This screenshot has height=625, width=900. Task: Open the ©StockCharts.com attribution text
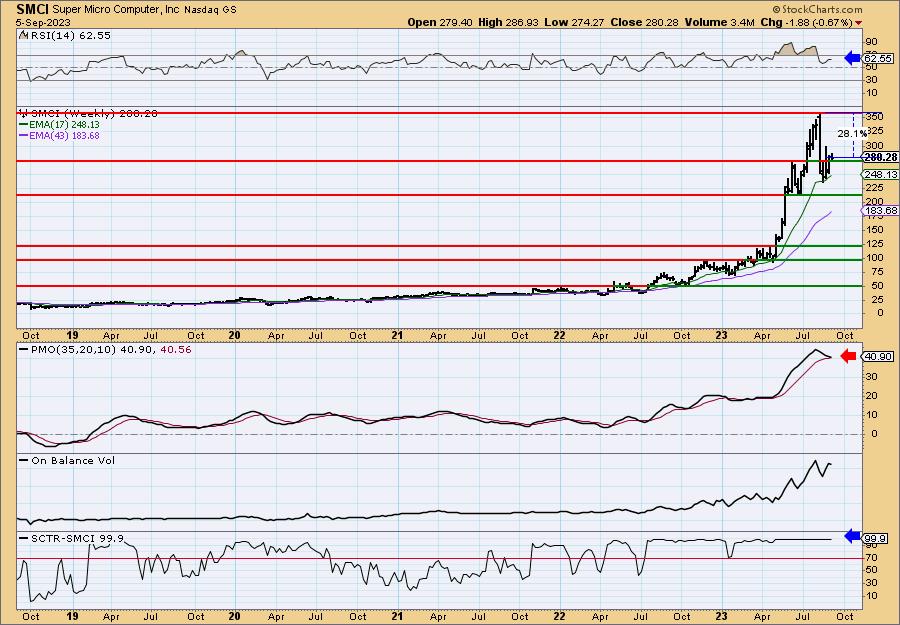click(x=817, y=9)
